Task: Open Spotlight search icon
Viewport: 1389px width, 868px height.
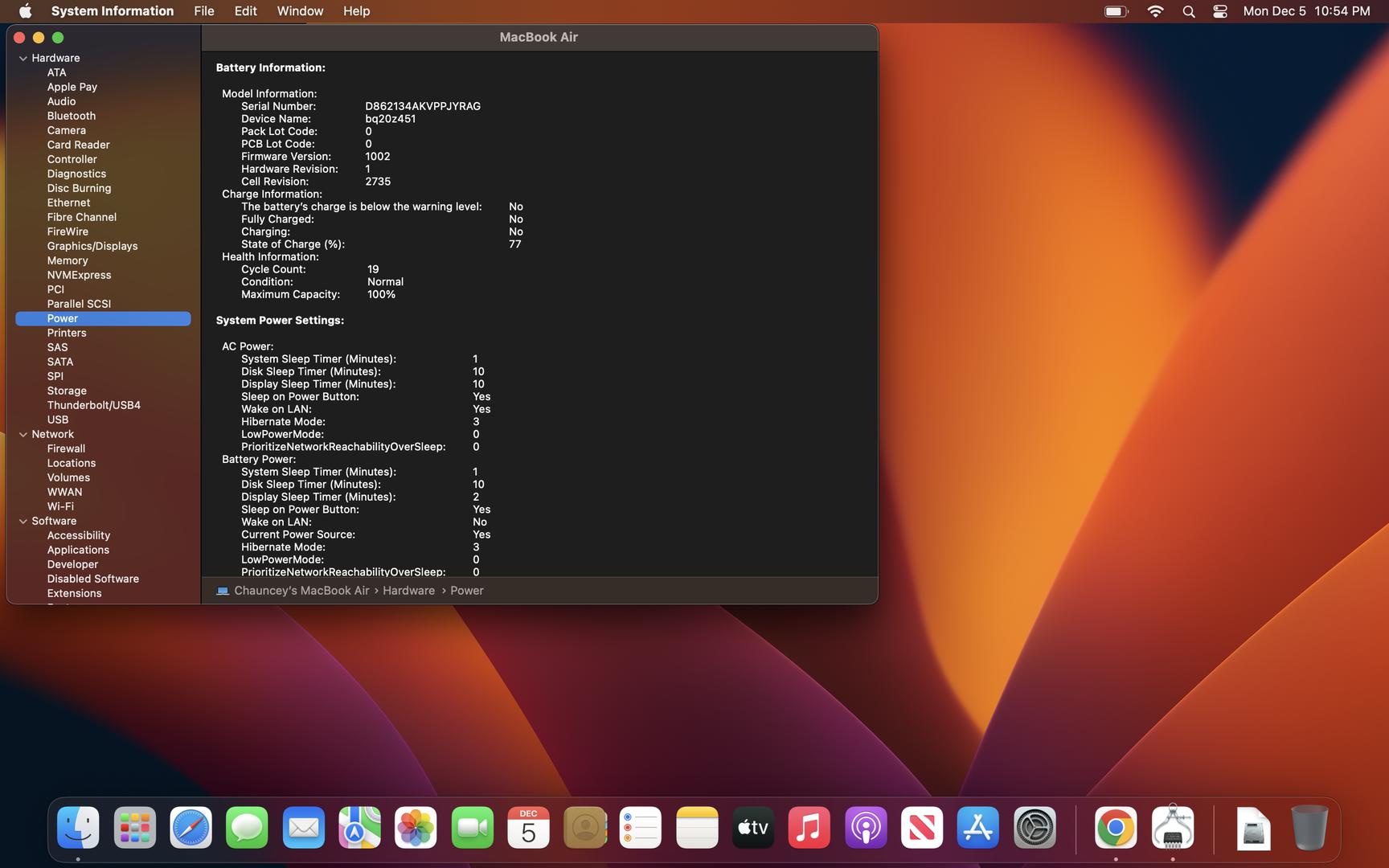Action: (1189, 11)
